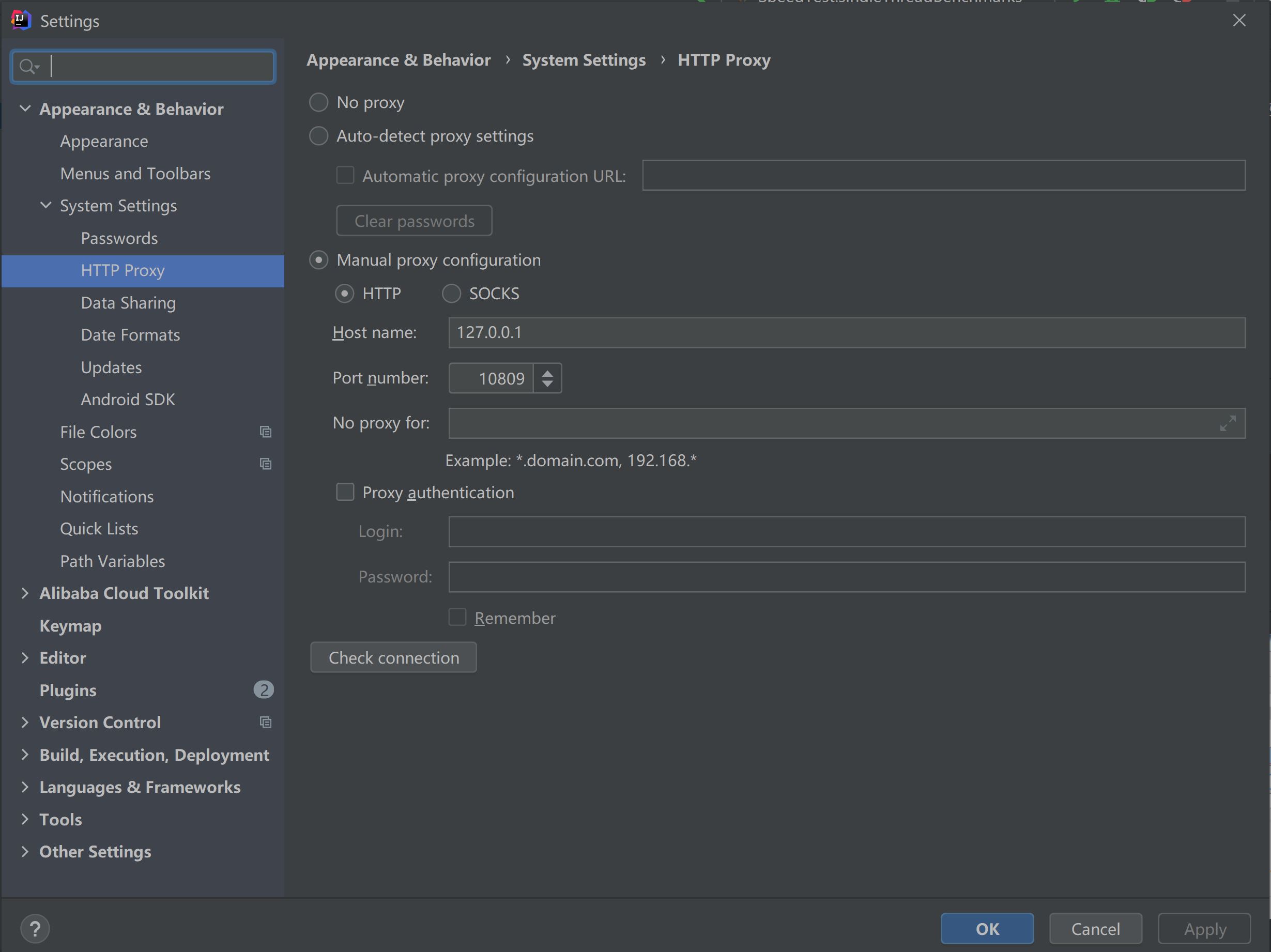Screen dimensions: 1271x952
Task: Choose the SOCKS proxy type
Action: [x=452, y=294]
